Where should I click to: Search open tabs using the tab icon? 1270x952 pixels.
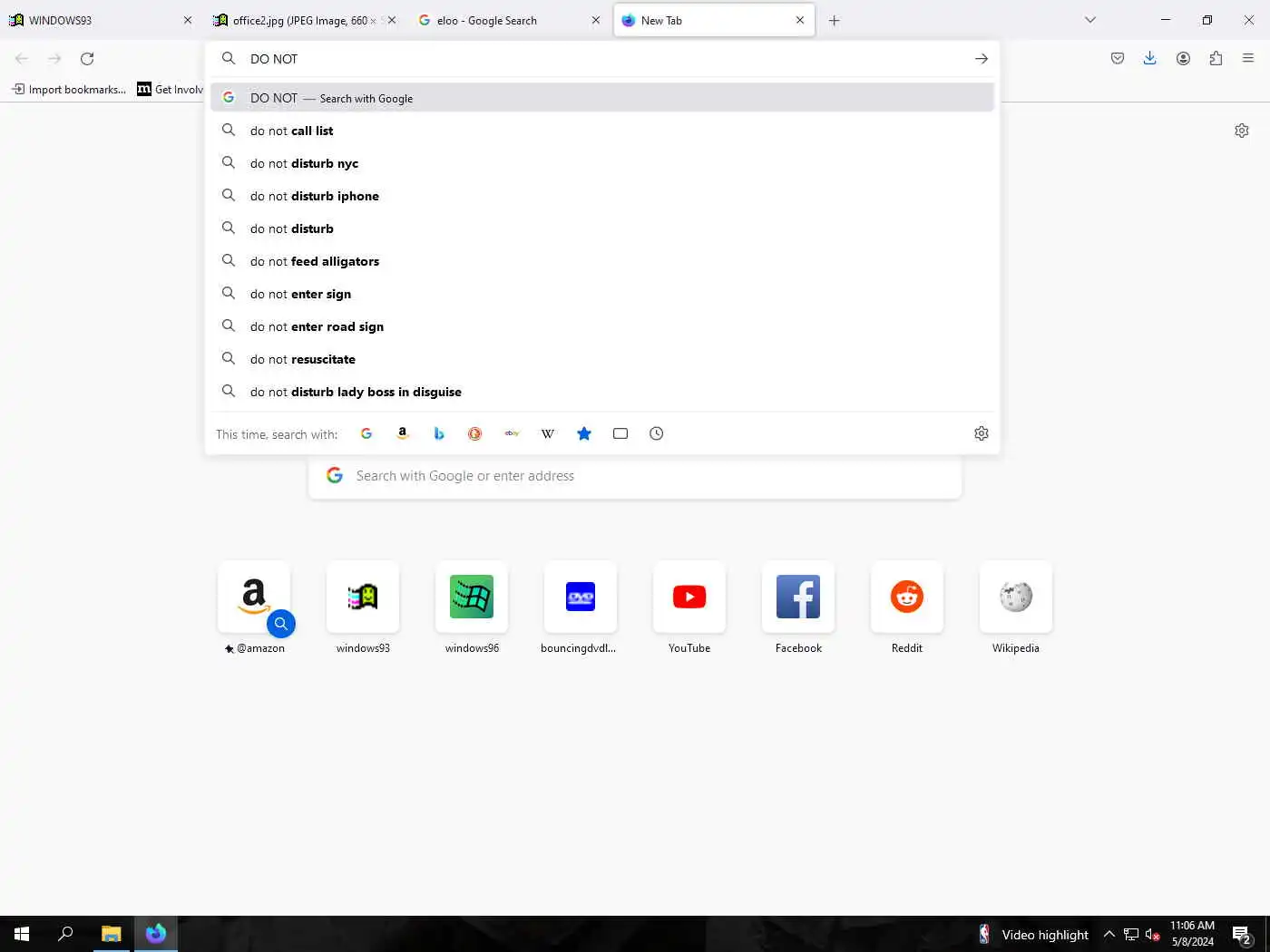click(x=620, y=433)
